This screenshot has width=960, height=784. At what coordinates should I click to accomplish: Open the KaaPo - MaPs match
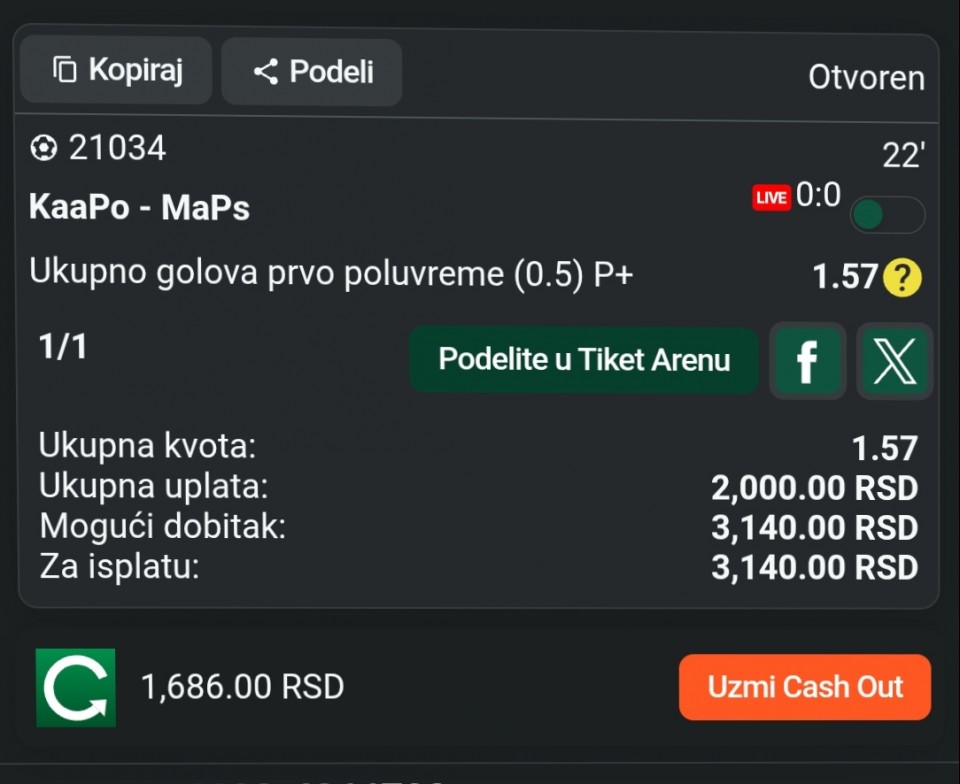point(140,207)
